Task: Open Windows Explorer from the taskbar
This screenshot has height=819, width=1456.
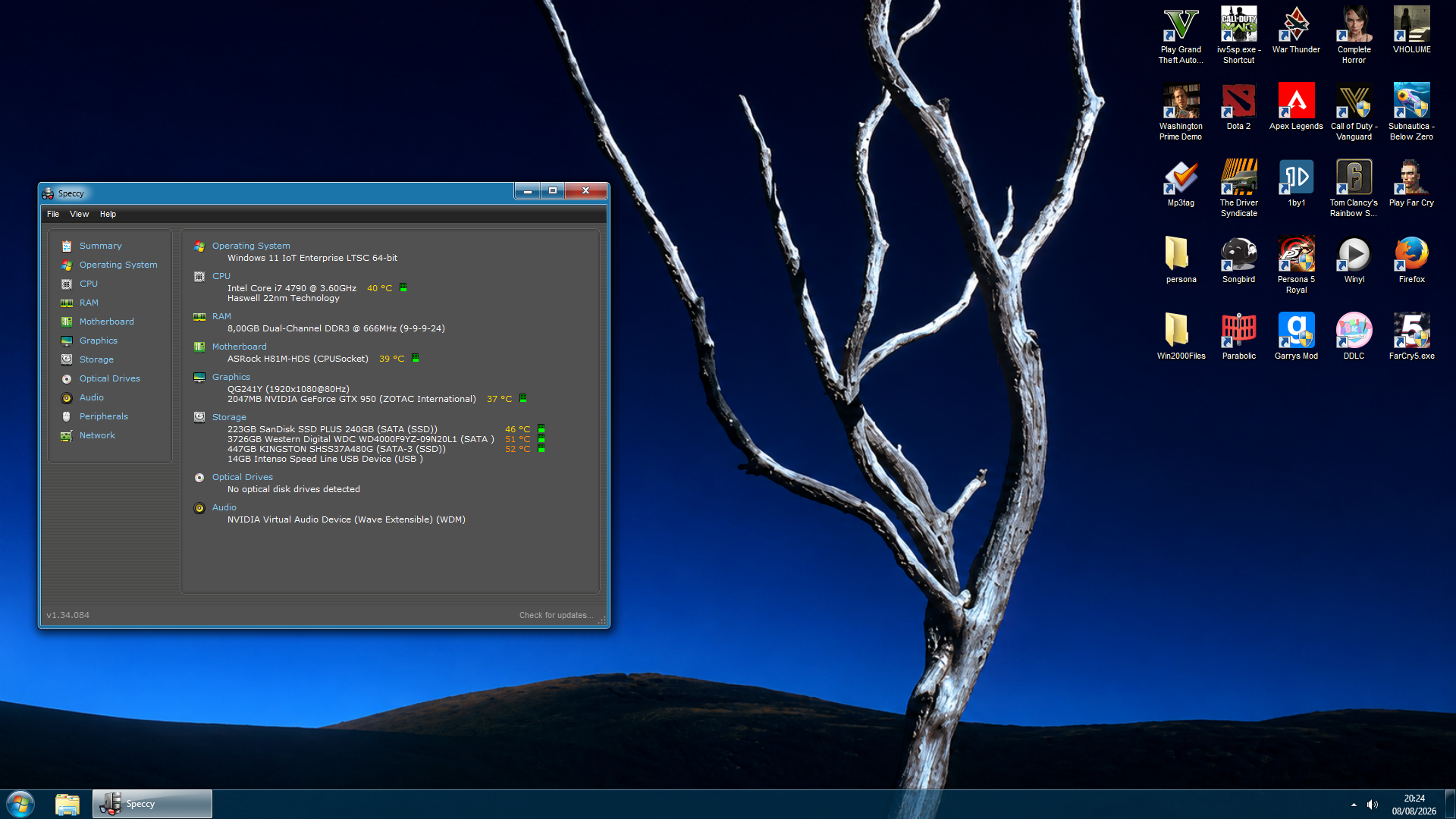Action: tap(67, 804)
